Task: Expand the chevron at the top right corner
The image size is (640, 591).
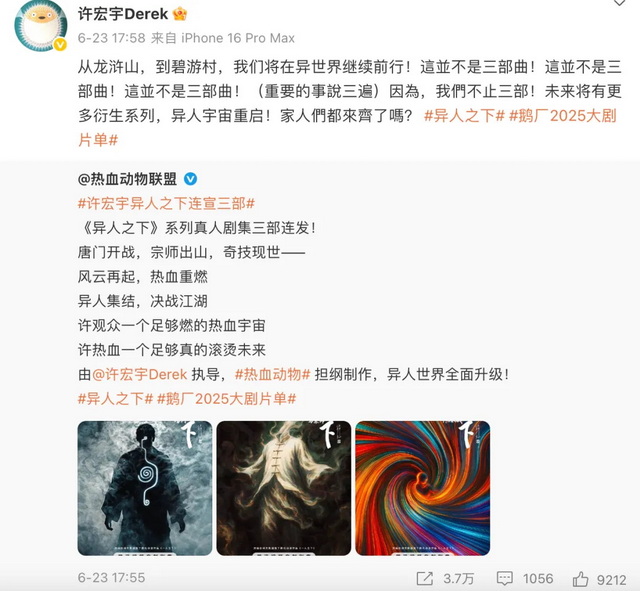Action: (619, 3)
